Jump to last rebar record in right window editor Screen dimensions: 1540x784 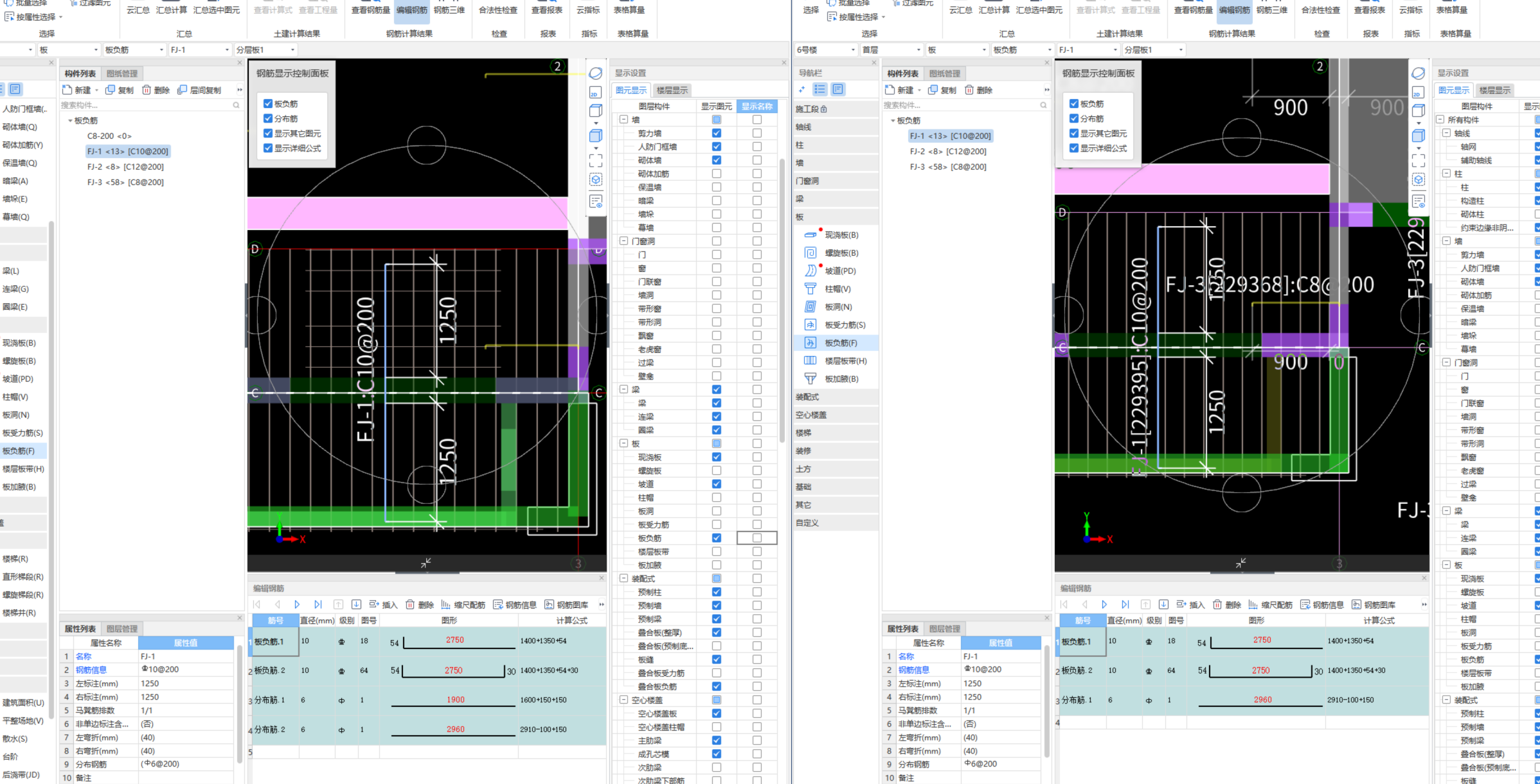point(1125,605)
